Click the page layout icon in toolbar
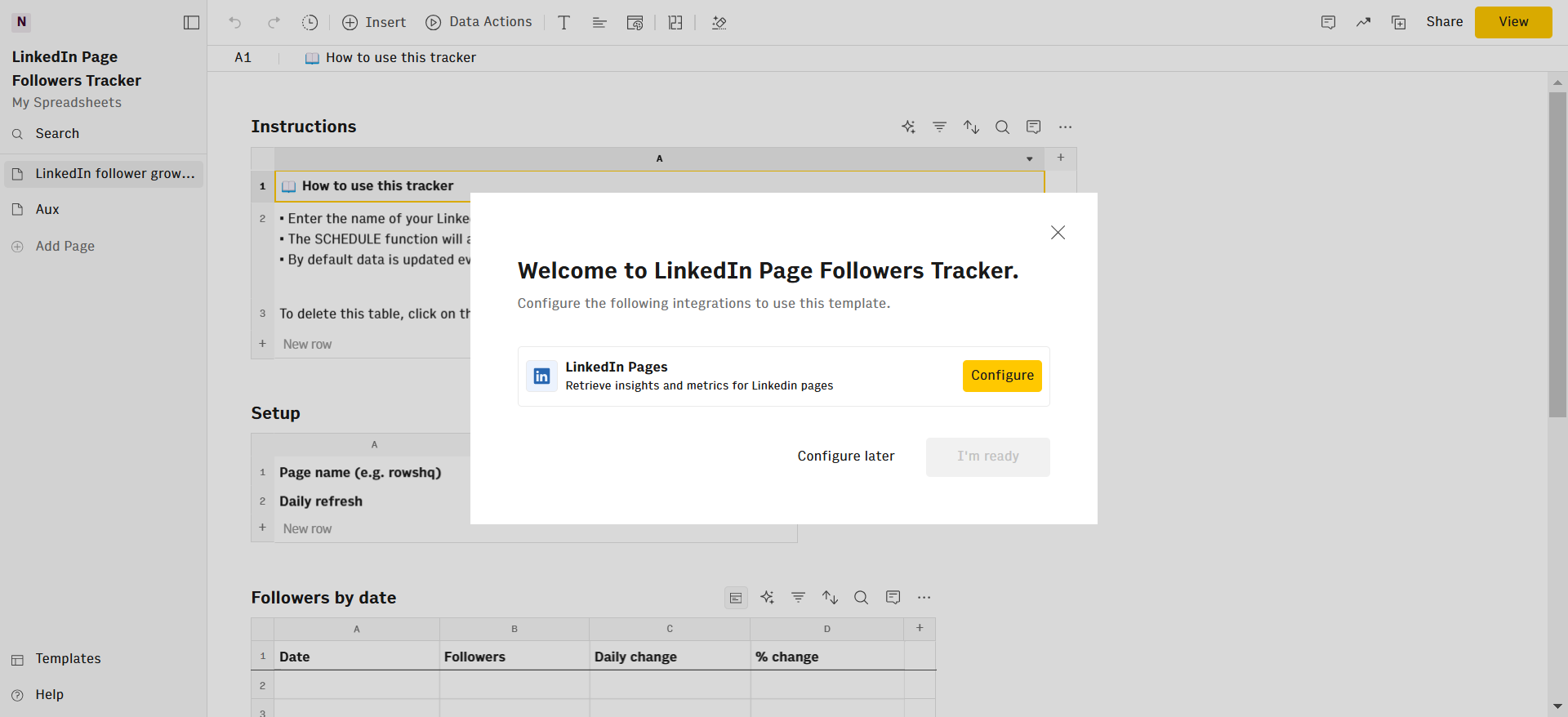The width and height of the screenshot is (1568, 717). click(x=675, y=23)
